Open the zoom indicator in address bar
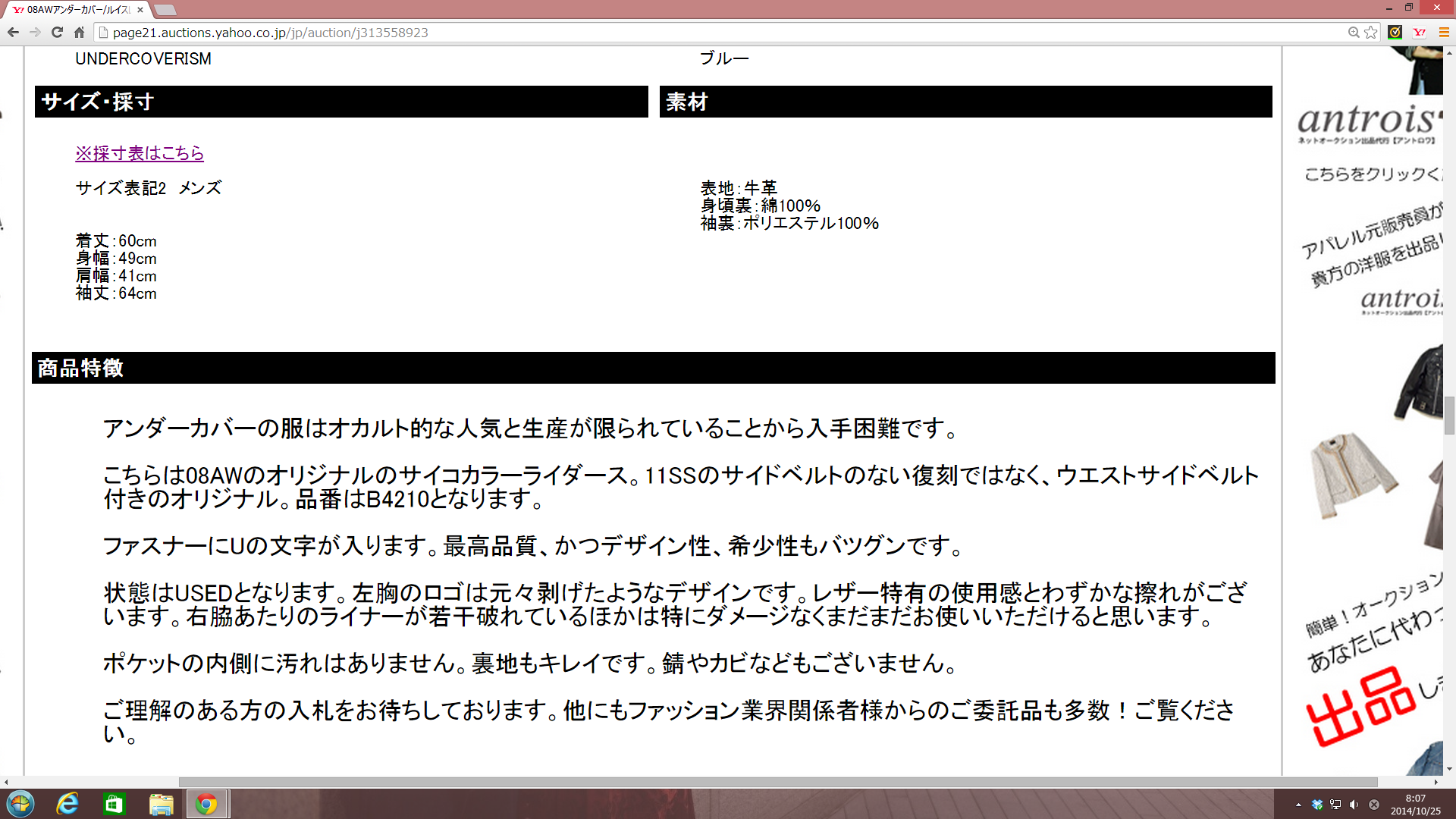Image resolution: width=1456 pixels, height=819 pixels. click(x=1354, y=32)
